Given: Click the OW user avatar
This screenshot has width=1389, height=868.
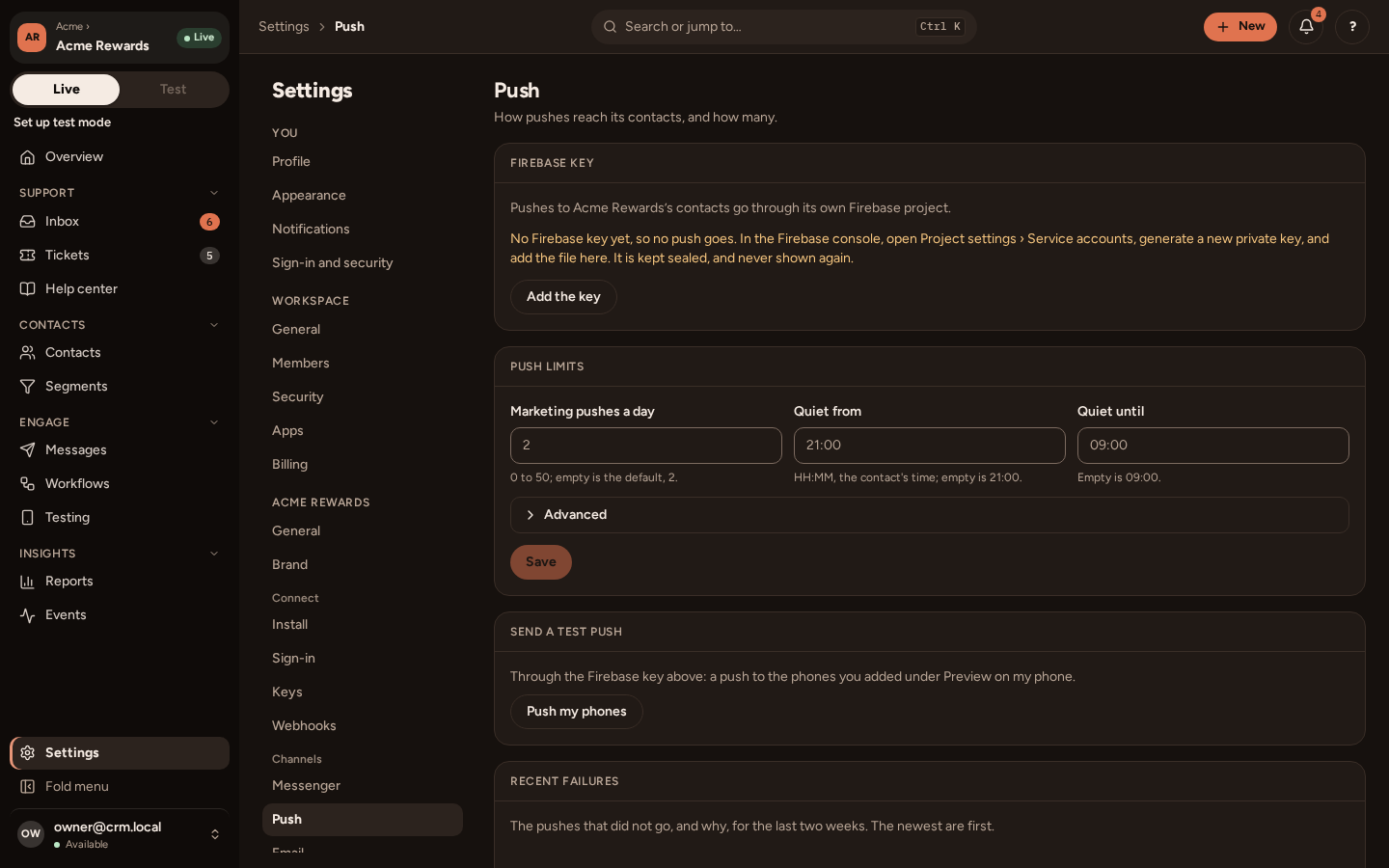Looking at the screenshot, I should click(x=31, y=834).
